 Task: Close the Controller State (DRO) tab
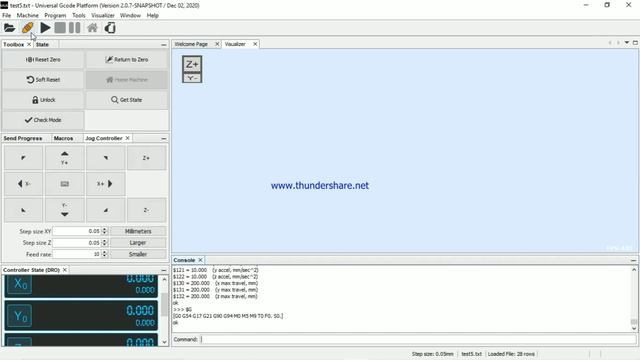64,270
